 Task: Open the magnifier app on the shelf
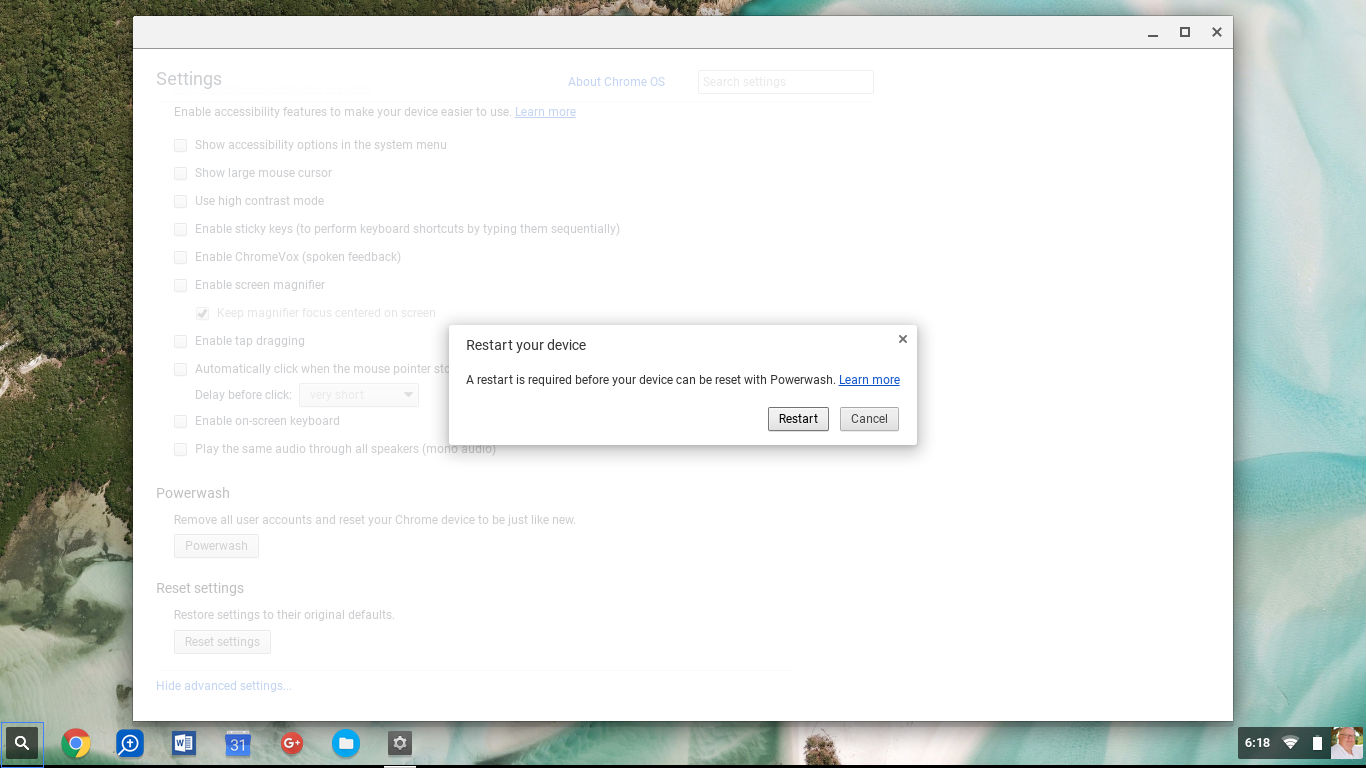[130, 743]
